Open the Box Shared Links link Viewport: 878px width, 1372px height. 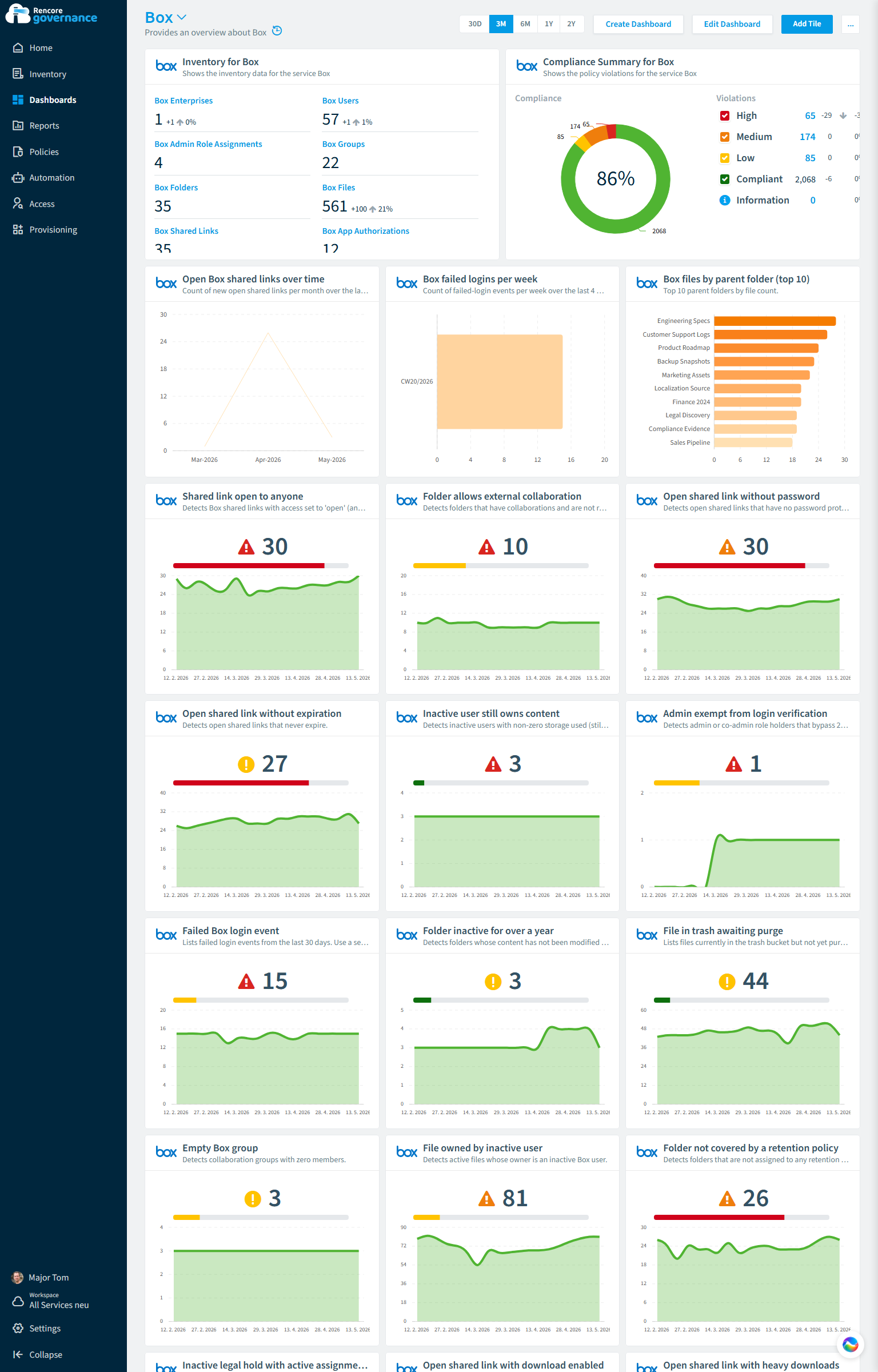pyautogui.click(x=186, y=231)
